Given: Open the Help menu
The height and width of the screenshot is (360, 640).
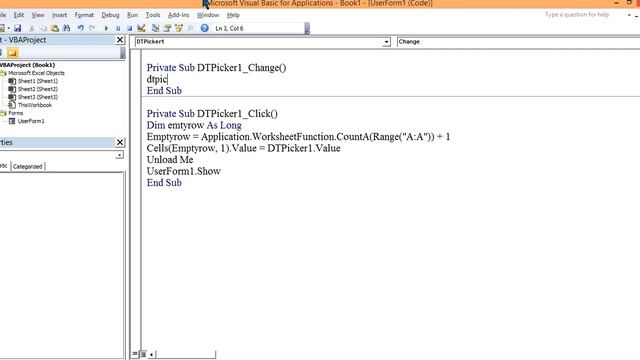Looking at the screenshot, I should coord(233,15).
